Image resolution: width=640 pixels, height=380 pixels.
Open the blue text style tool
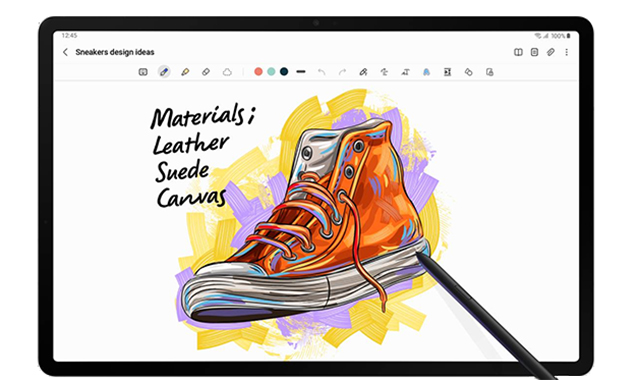(426, 72)
